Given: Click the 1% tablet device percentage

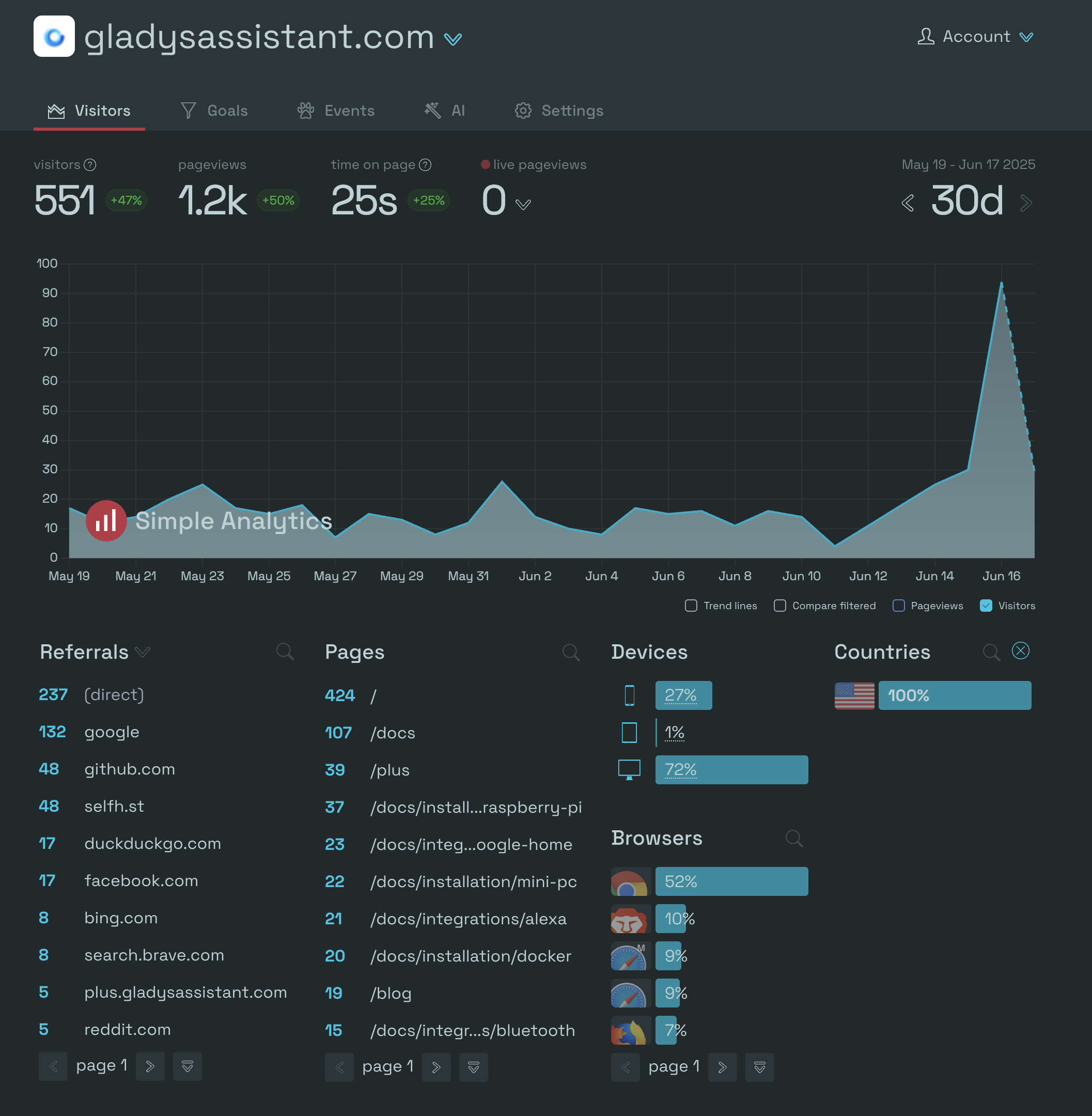Looking at the screenshot, I should coord(675,733).
